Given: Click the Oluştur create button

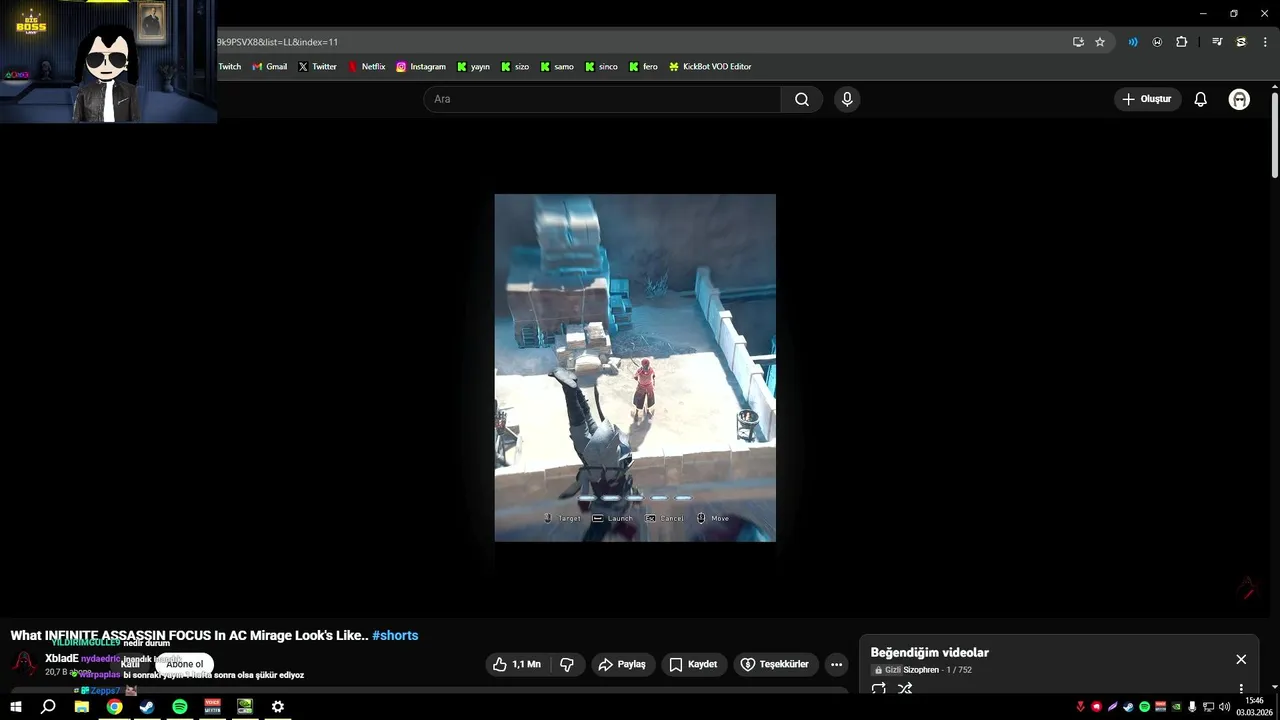Looking at the screenshot, I should (x=1147, y=99).
